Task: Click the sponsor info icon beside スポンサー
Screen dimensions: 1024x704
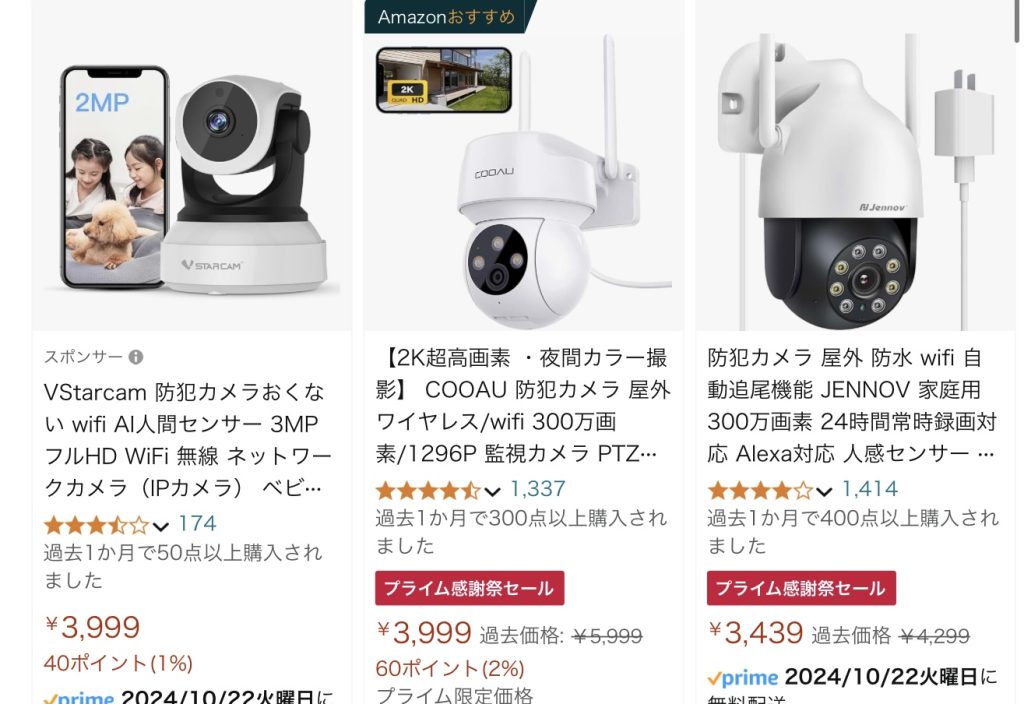Action: coord(136,357)
